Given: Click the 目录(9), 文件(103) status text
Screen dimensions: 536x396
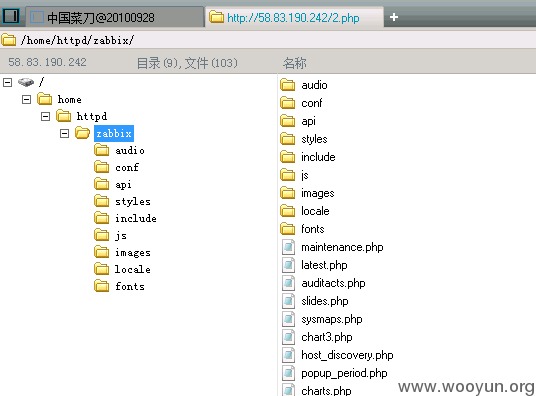Looking at the screenshot, I should [x=187, y=63].
